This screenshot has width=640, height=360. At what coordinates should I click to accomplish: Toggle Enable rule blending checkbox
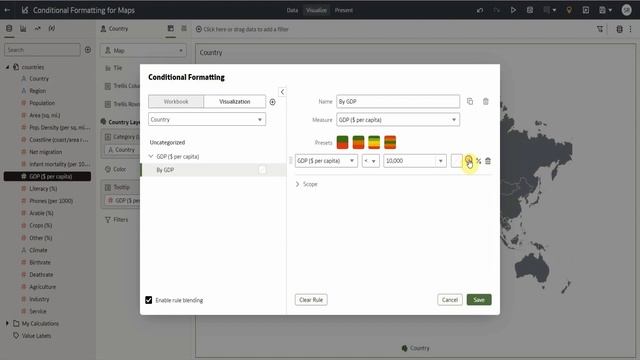pyautogui.click(x=149, y=300)
